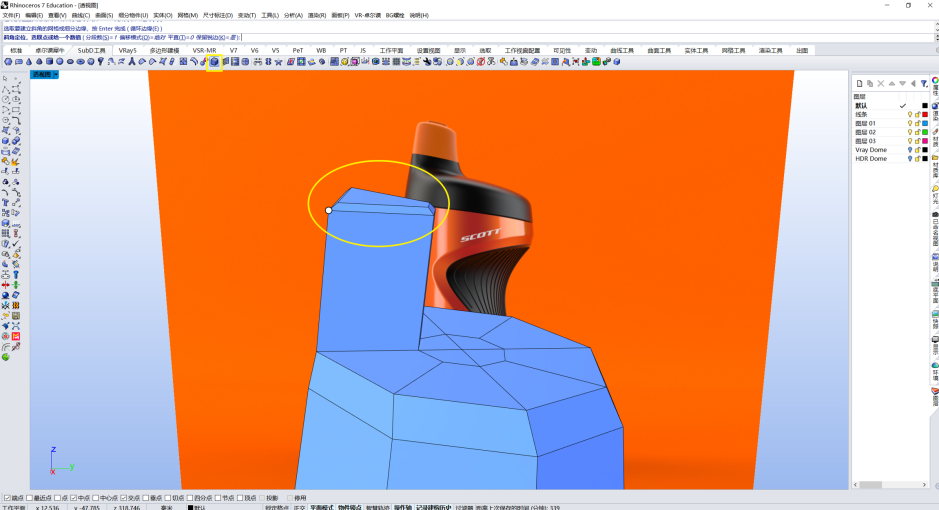This screenshot has height=510, width=939.
Task: Toggle the 端点 (End) osnap checkbox
Action: click(x=7, y=498)
